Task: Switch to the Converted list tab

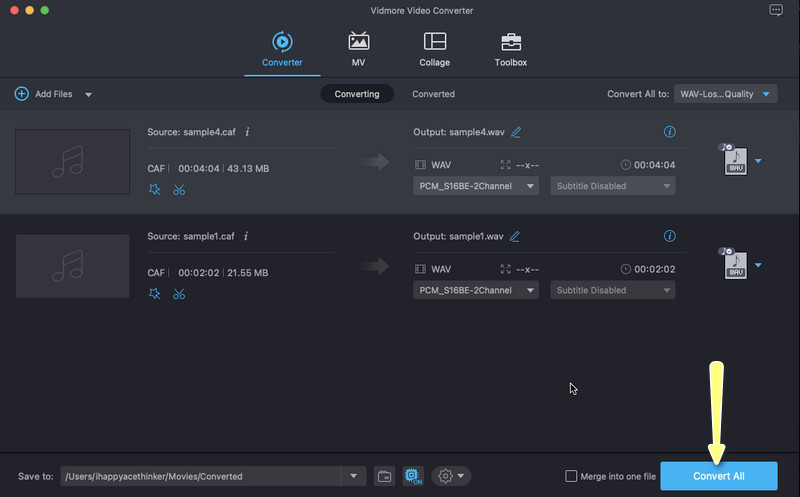Action: point(433,94)
